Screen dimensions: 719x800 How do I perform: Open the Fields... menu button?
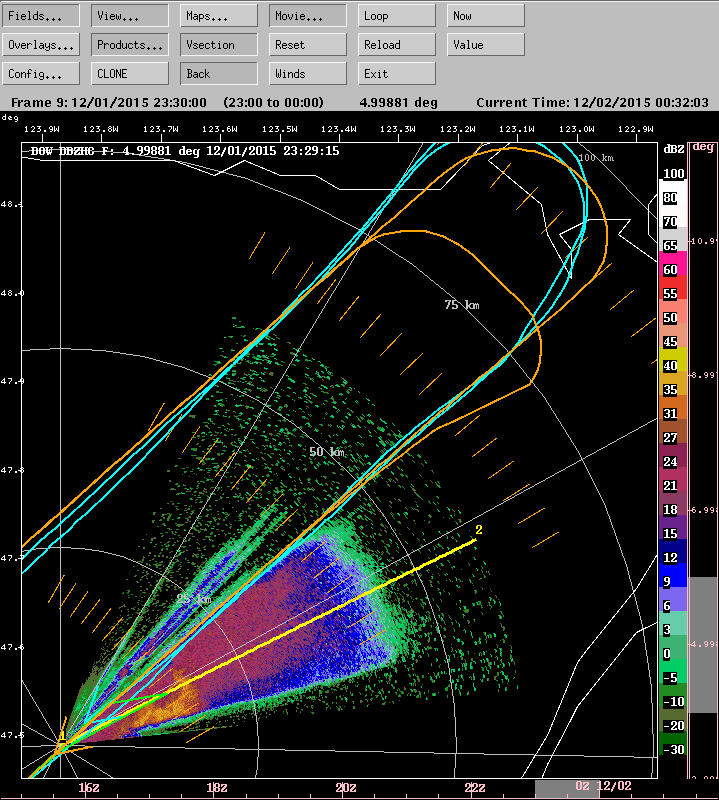(41, 16)
